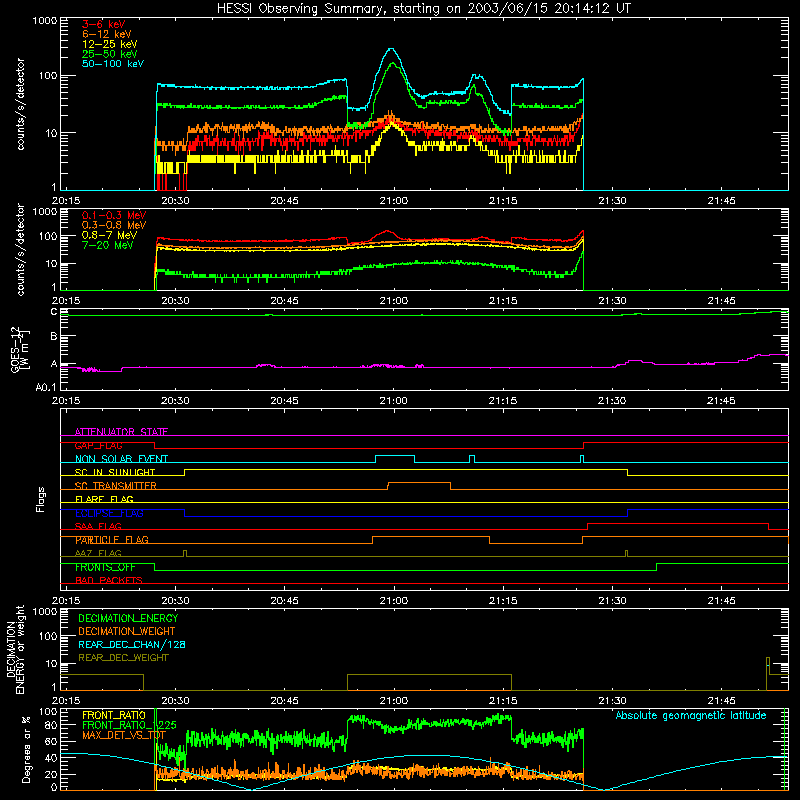This screenshot has height=800, width=800.
Task: Click the DECIMATION ENERGY or weight axis title
Action: pyautogui.click(x=15, y=649)
